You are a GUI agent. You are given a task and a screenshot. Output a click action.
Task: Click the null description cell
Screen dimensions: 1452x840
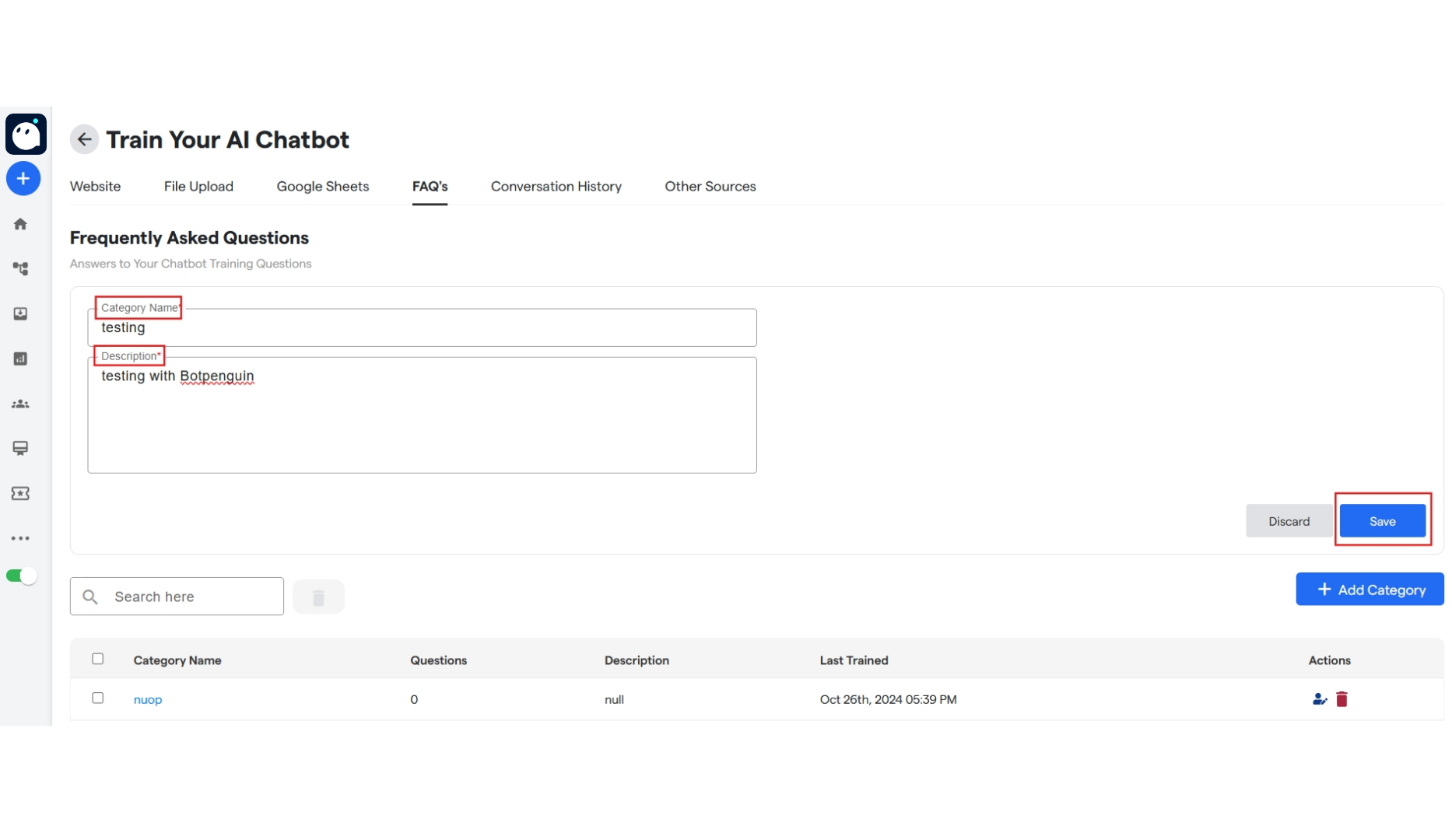click(614, 699)
